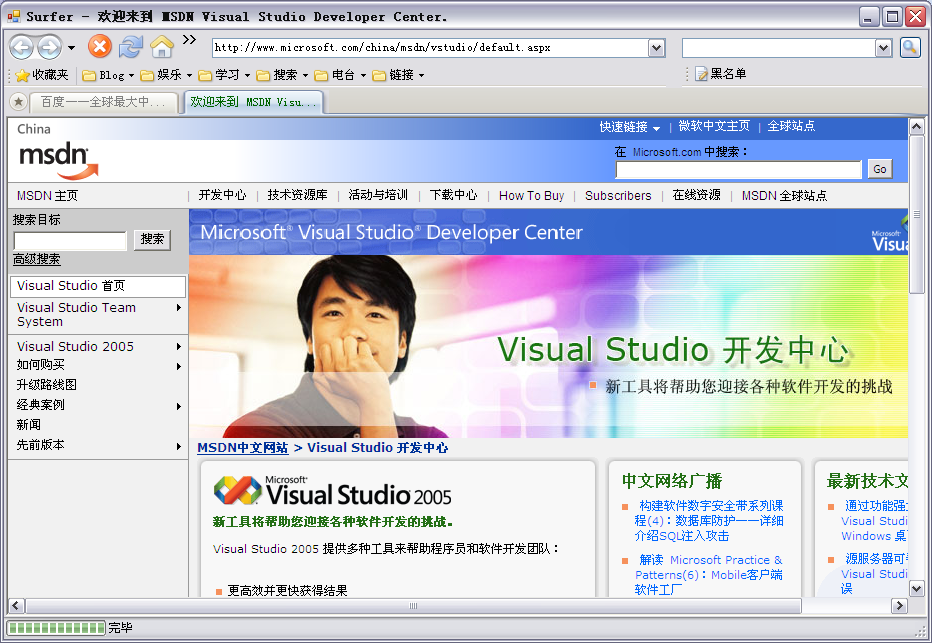The image size is (932, 643).
Task: Open the Subscribers menu item
Action: click(x=618, y=196)
